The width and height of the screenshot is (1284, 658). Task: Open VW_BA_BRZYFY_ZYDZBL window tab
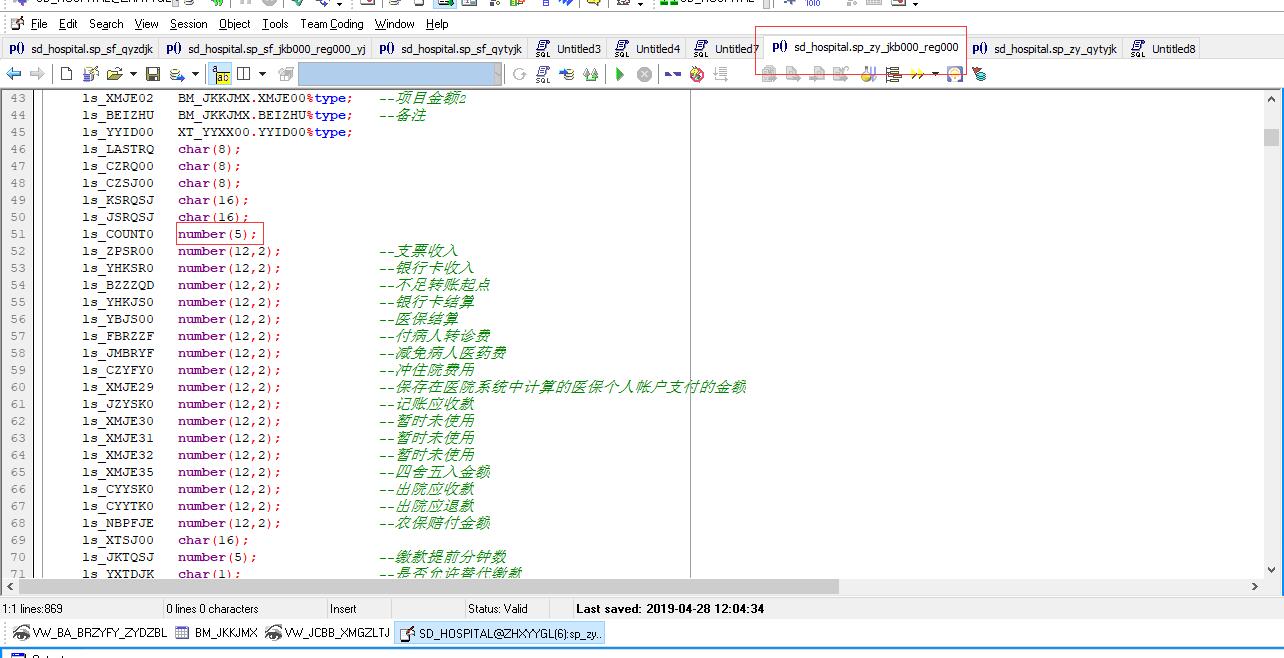[x=90, y=633]
